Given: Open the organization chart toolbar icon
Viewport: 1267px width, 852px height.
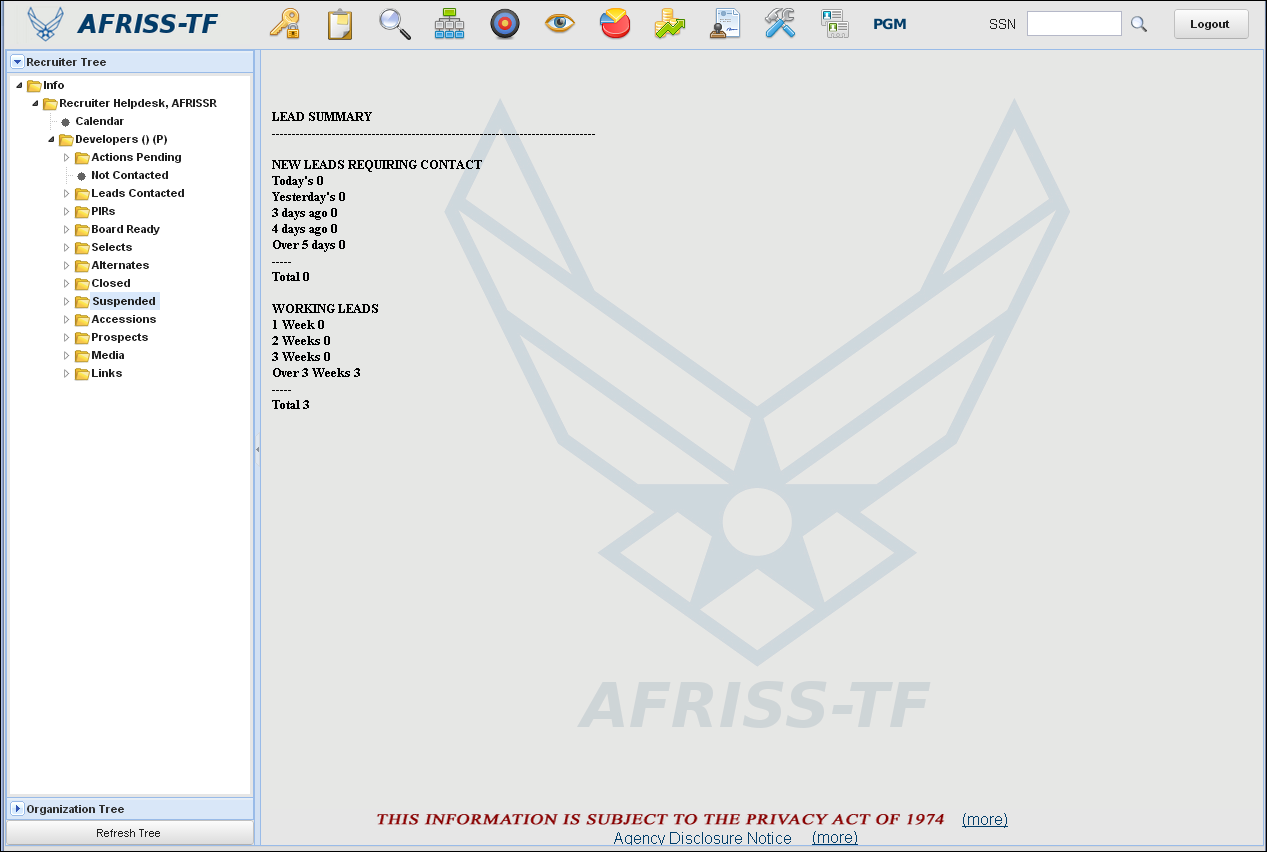Looking at the screenshot, I should [449, 24].
